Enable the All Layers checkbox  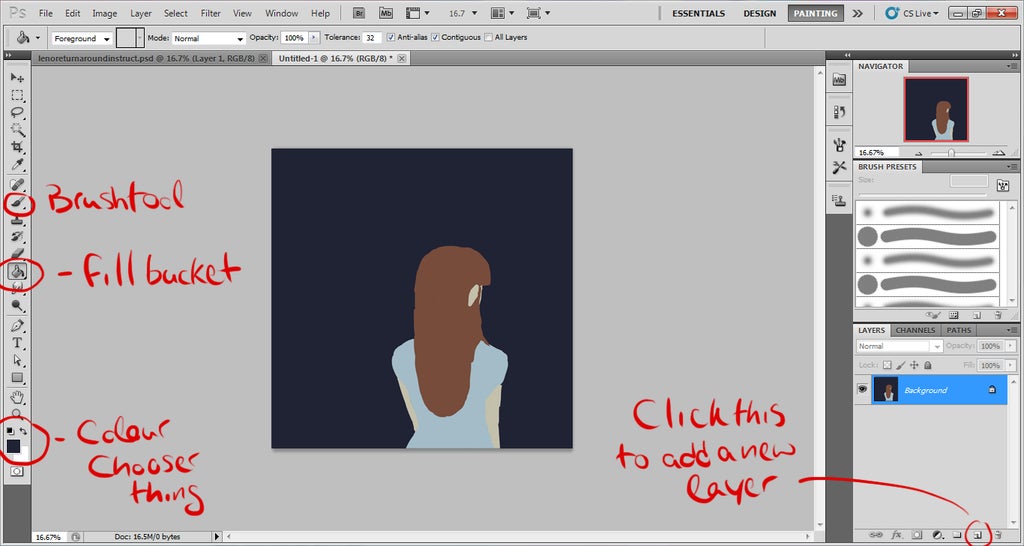[488, 37]
